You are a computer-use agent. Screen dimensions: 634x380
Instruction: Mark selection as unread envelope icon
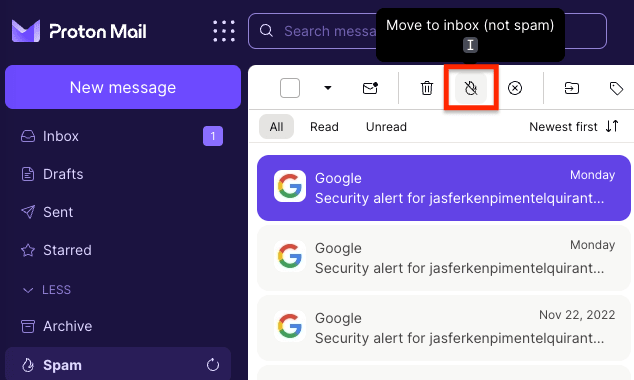click(x=370, y=88)
